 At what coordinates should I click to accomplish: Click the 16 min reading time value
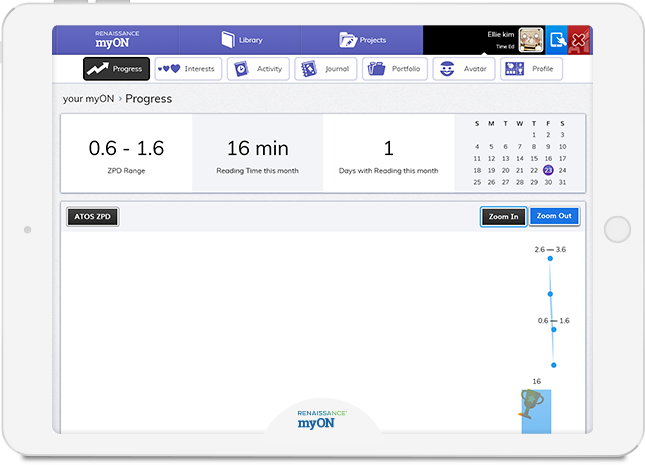coord(258,148)
